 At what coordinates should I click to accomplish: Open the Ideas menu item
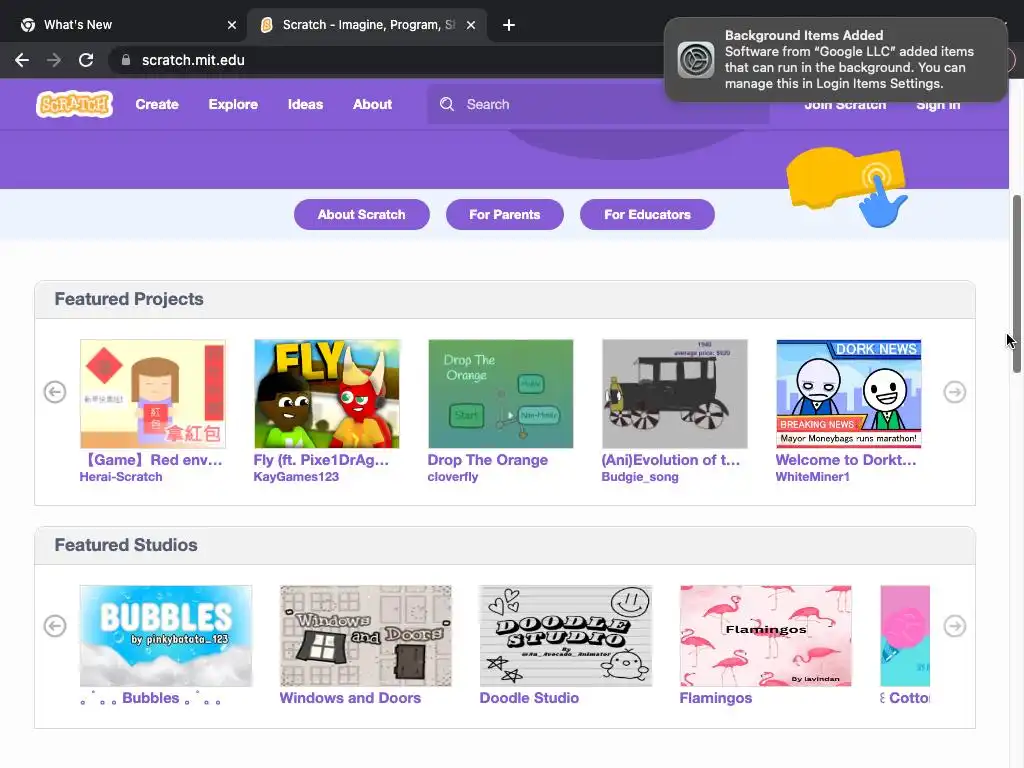306,104
